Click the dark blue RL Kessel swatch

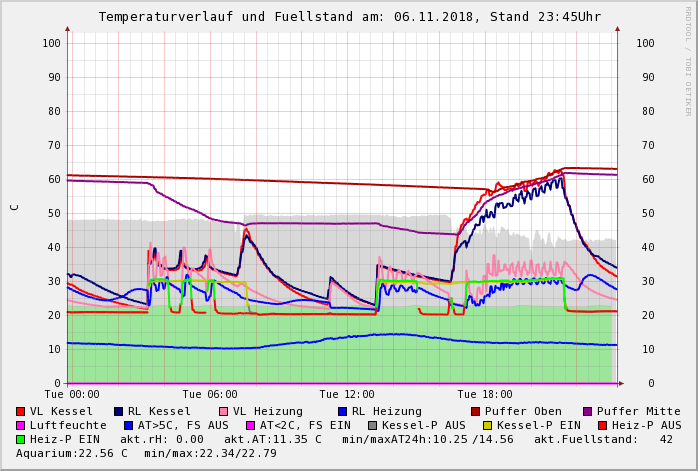pos(119,412)
